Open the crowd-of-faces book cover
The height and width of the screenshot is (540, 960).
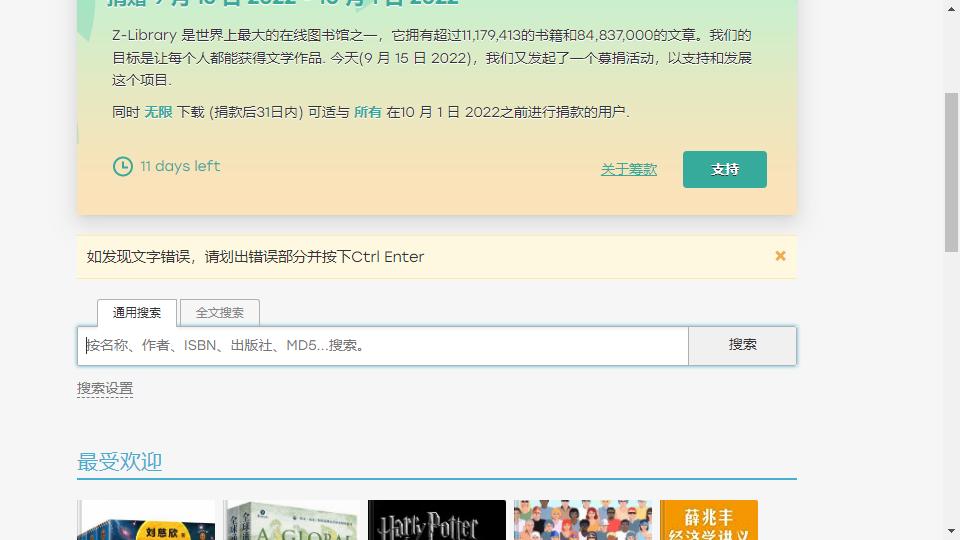point(583,520)
